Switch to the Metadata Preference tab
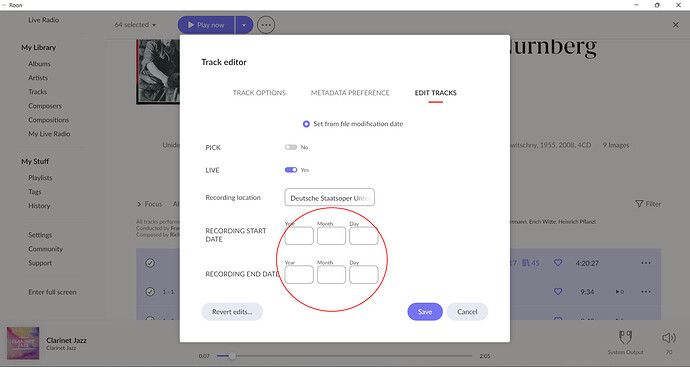 (x=350, y=93)
